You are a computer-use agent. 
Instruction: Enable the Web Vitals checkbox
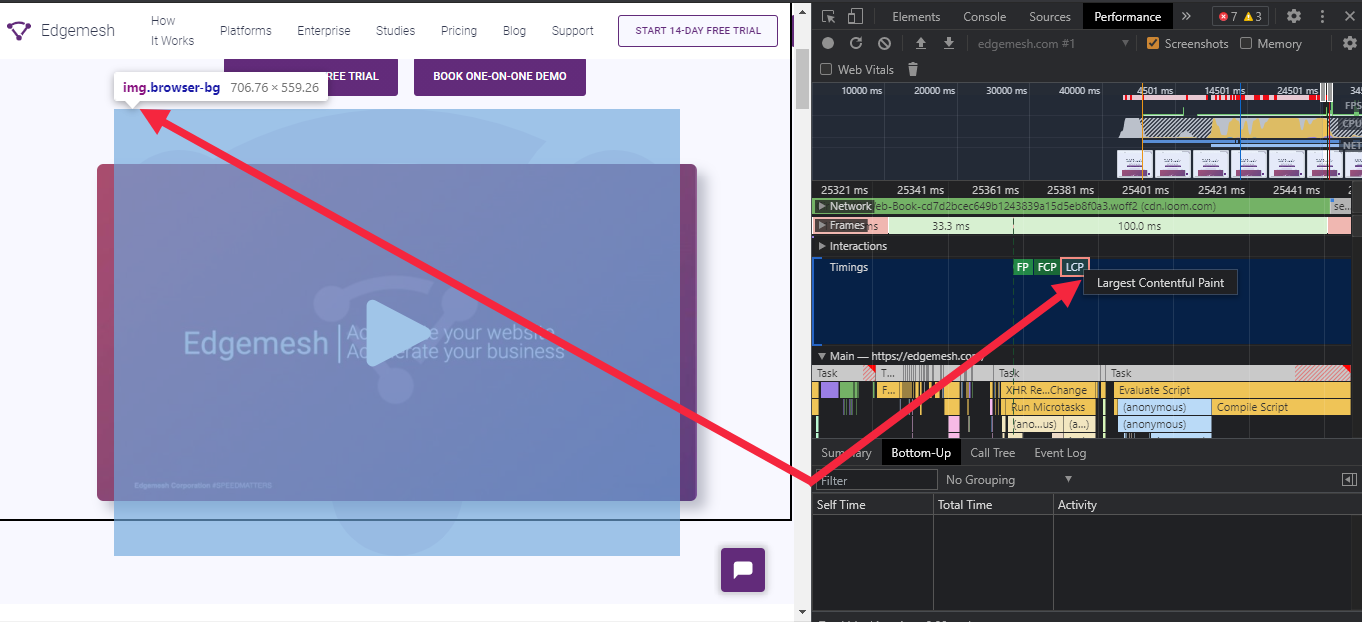point(826,69)
